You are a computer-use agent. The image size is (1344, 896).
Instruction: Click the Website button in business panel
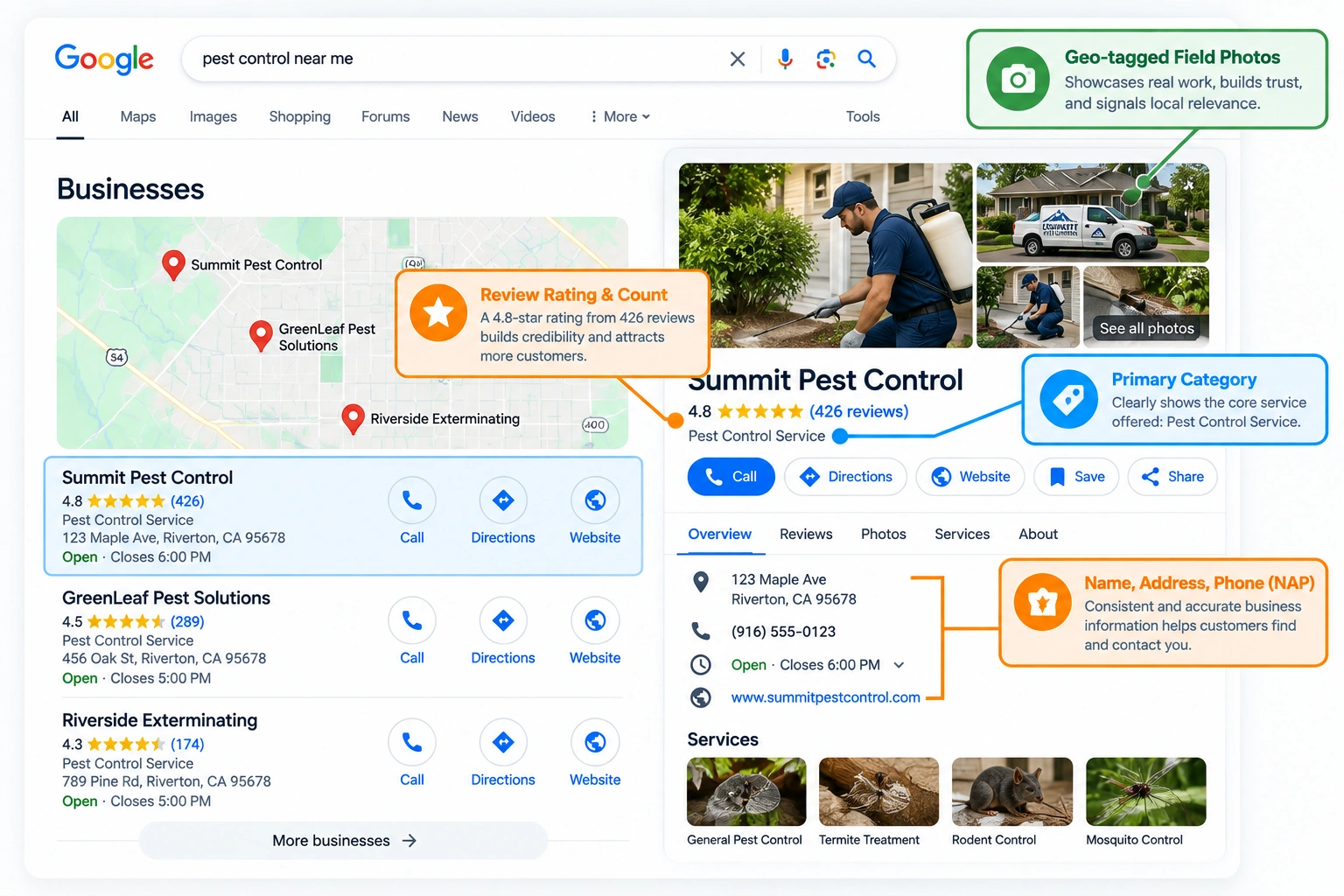tap(970, 477)
